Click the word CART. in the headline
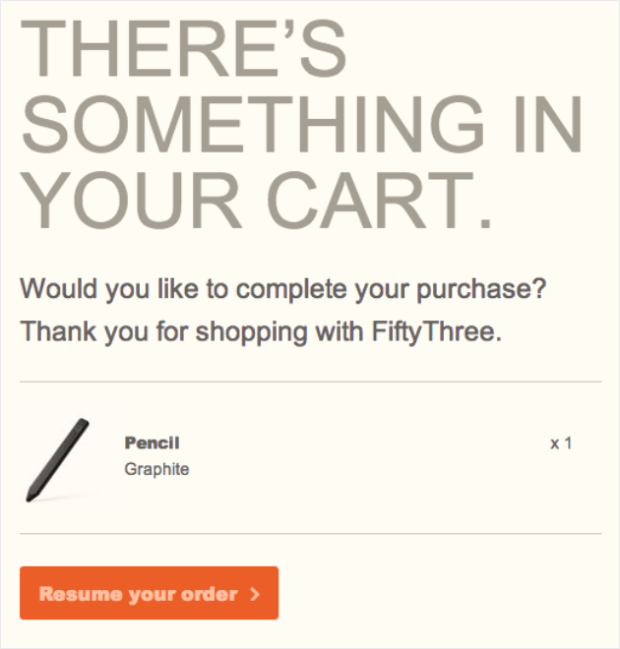This screenshot has height=649, width=620. (x=379, y=200)
